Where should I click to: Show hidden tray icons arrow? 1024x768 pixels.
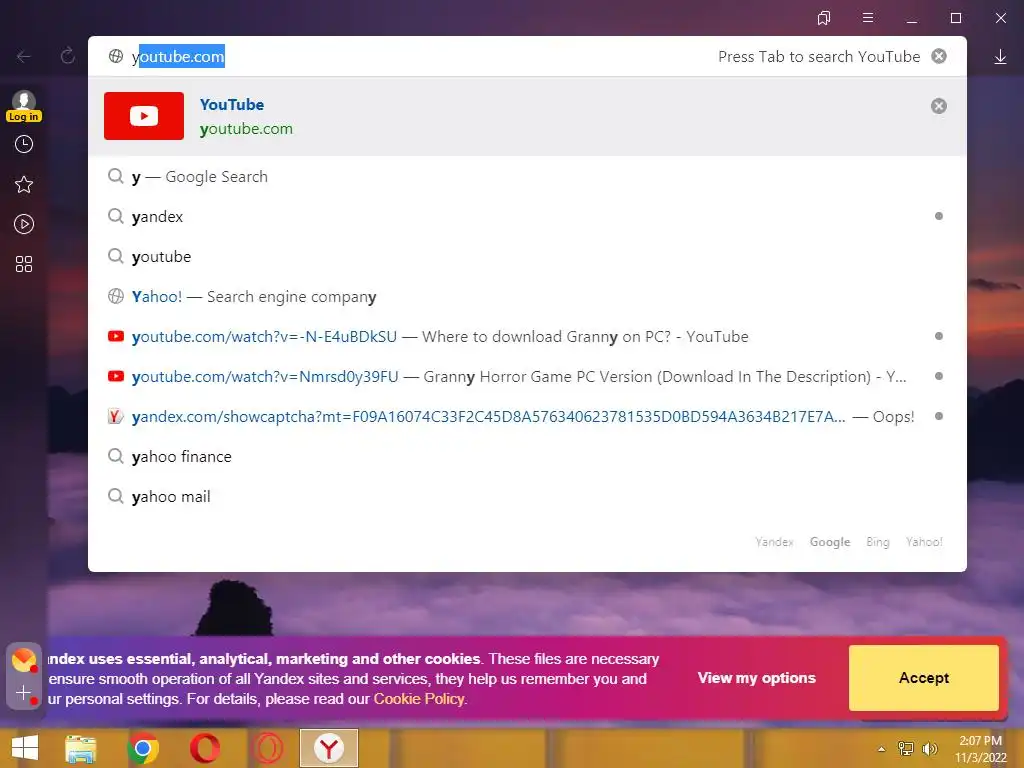coord(881,749)
